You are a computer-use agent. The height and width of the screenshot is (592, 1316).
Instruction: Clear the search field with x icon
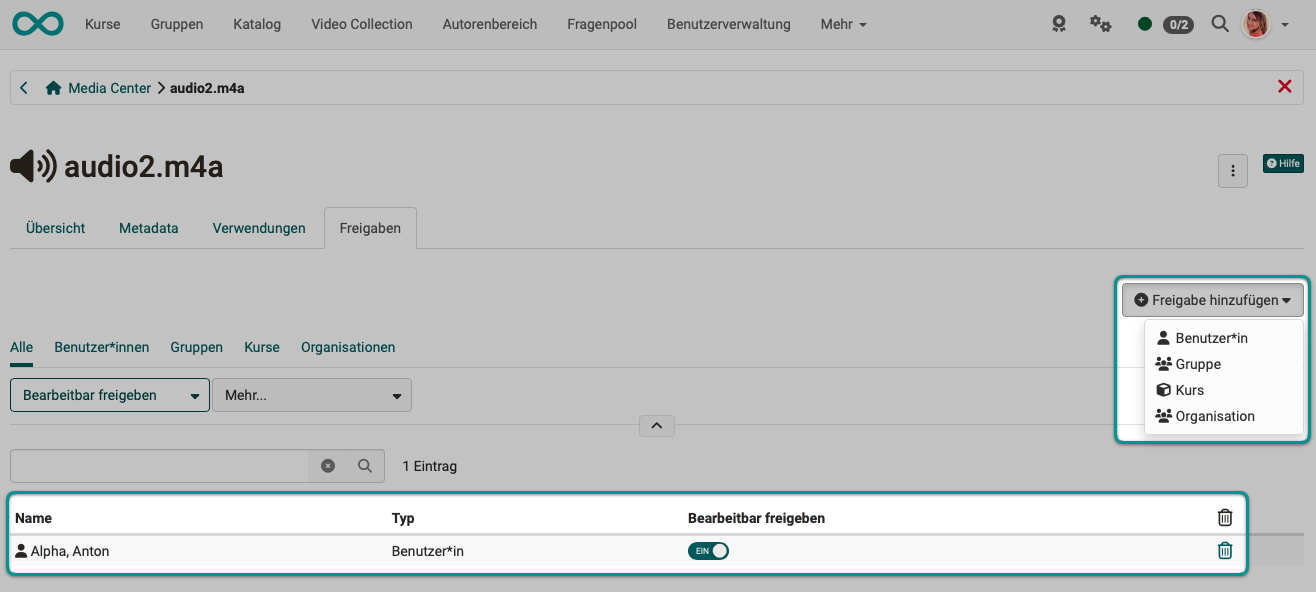point(328,466)
